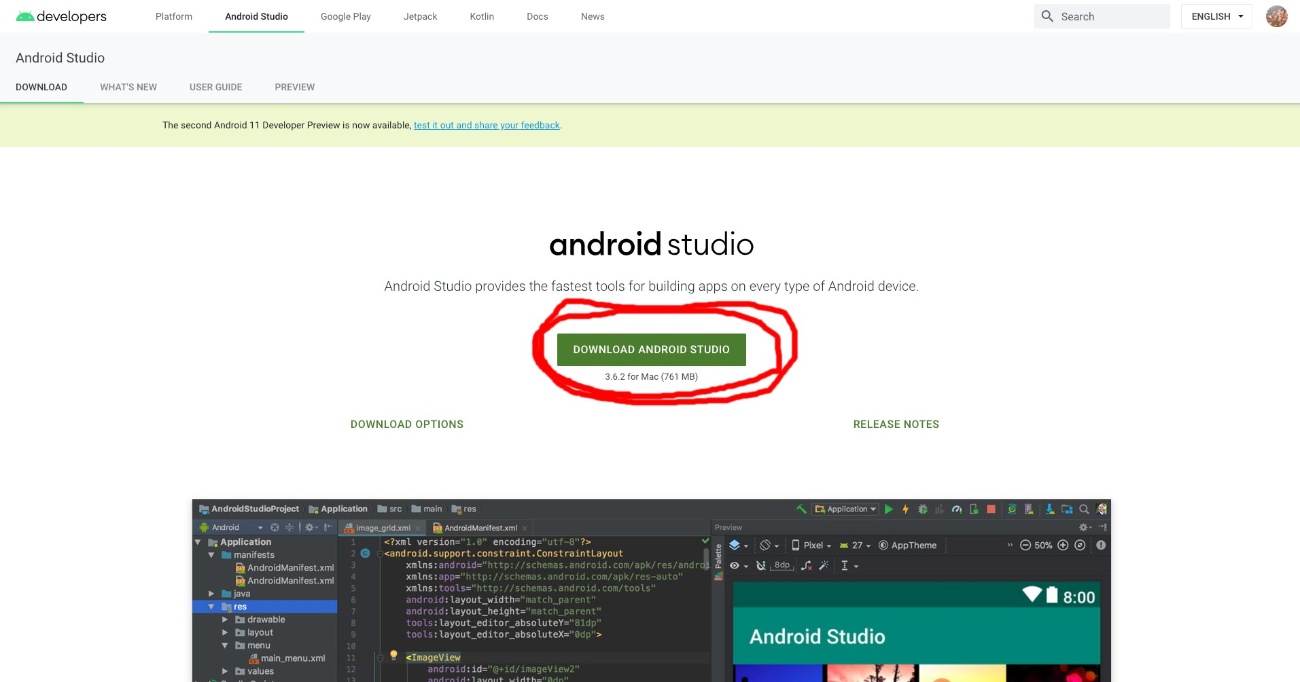
Task: Open the API 27 version dropdown
Action: (855, 545)
